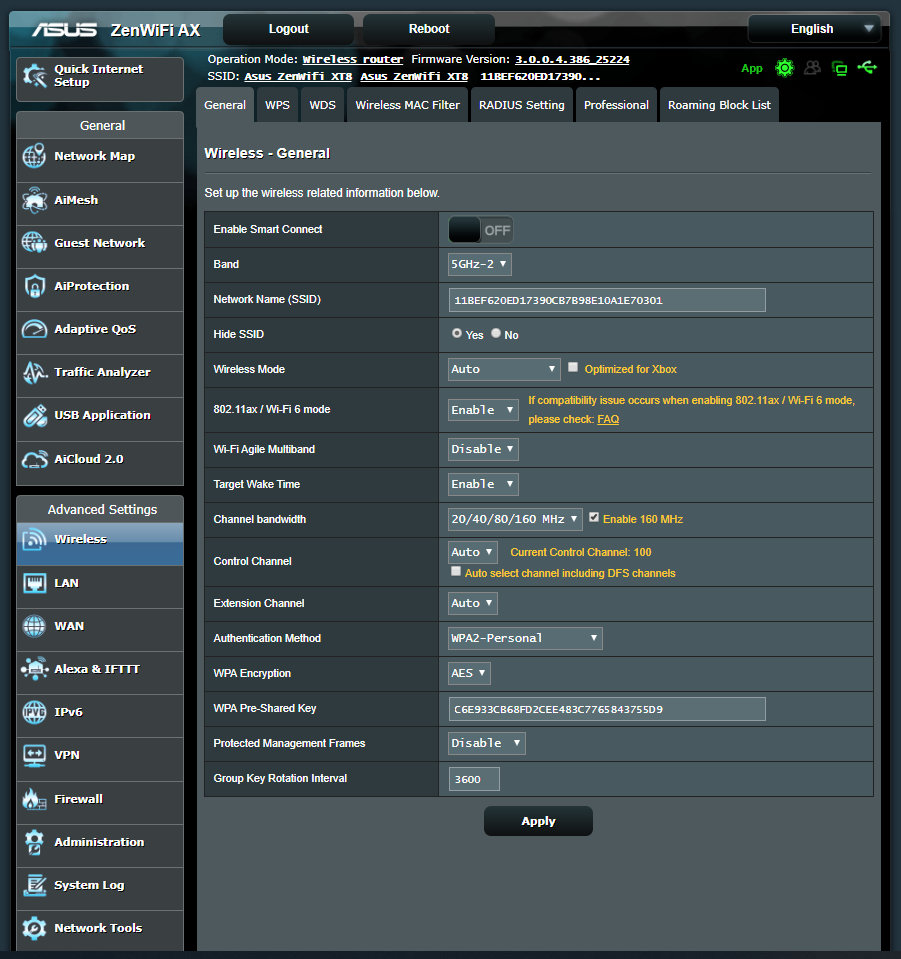
Task: Click the WPA Pre-Shared Key input field
Action: point(607,709)
